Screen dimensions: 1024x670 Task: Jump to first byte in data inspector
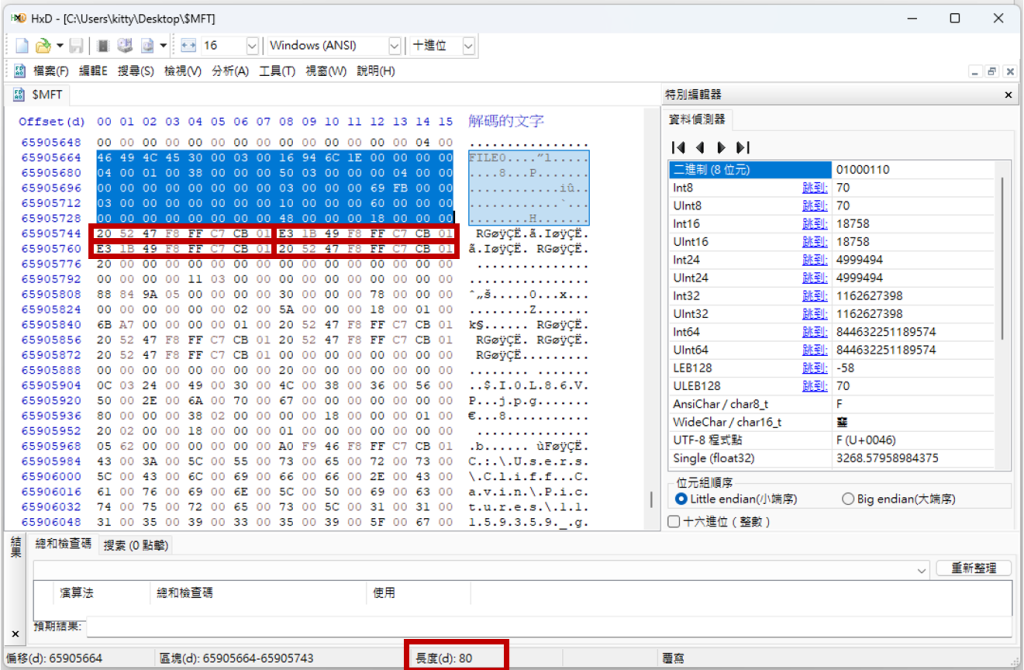(679, 148)
